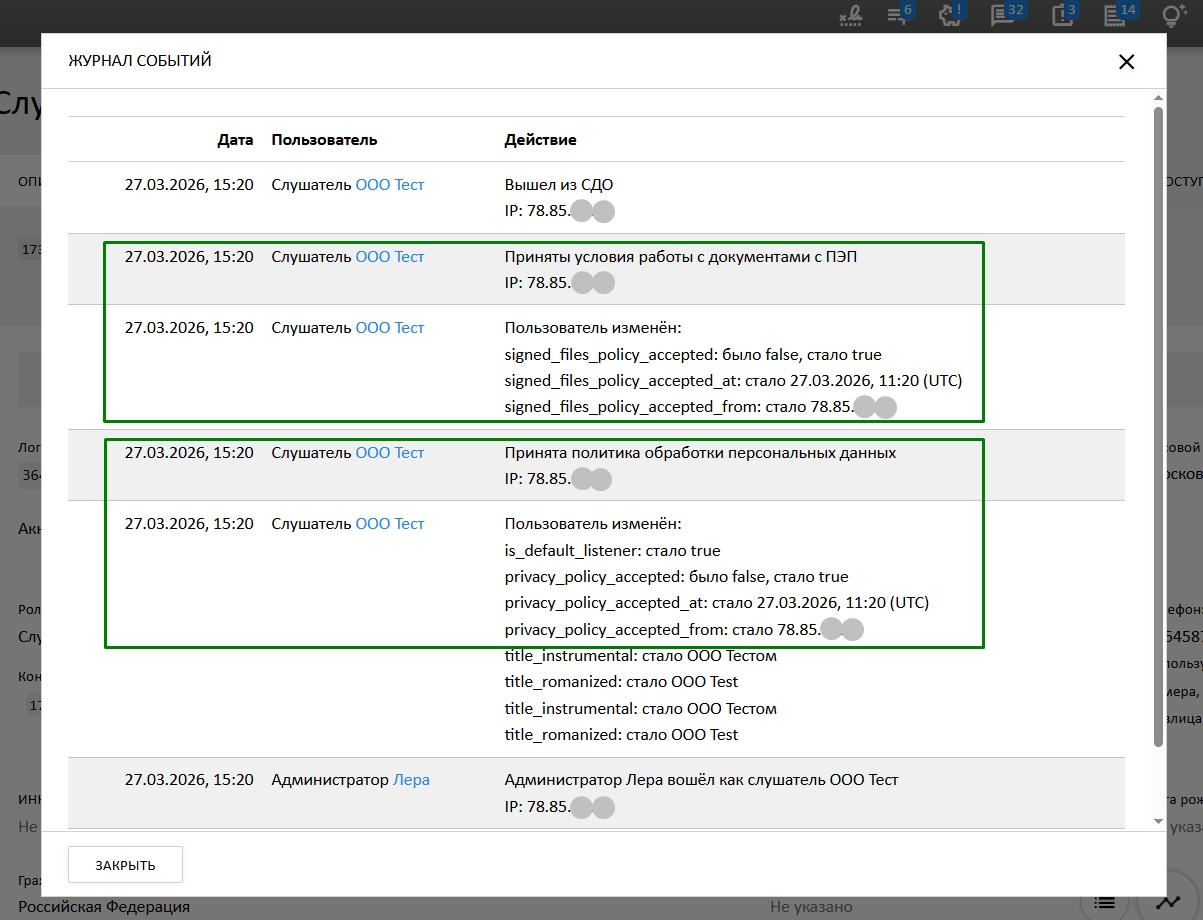1203x920 pixels.
Task: Click ООО Тест link in ПЭП conditions row
Action: coord(390,257)
